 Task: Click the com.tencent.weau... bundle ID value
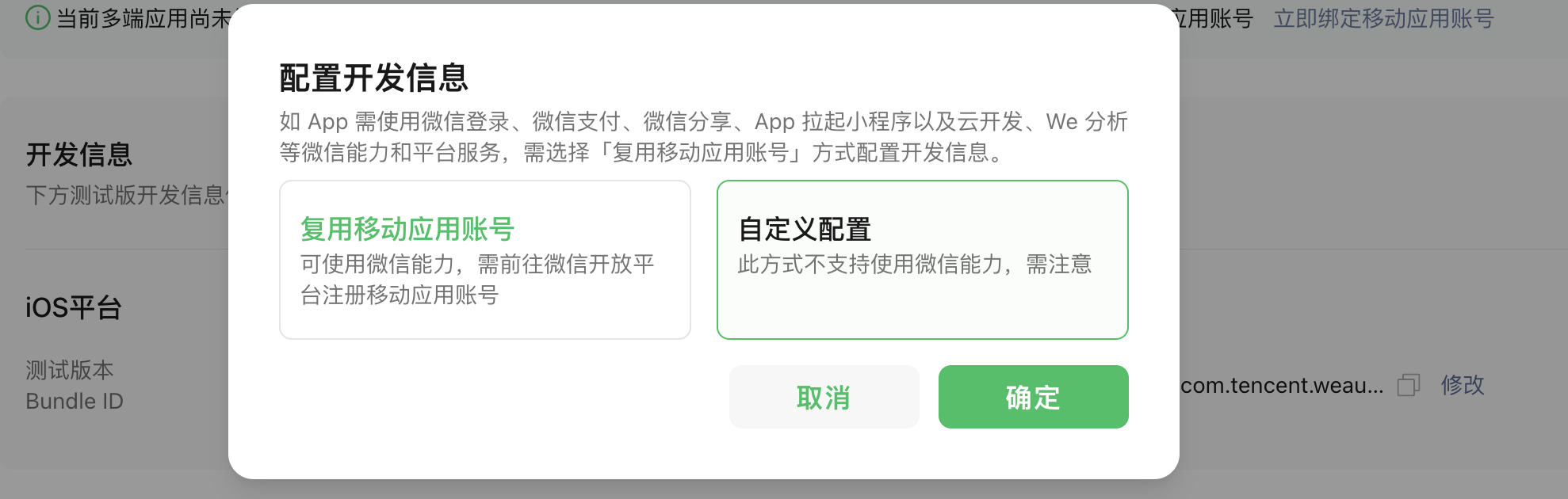(x=1282, y=385)
